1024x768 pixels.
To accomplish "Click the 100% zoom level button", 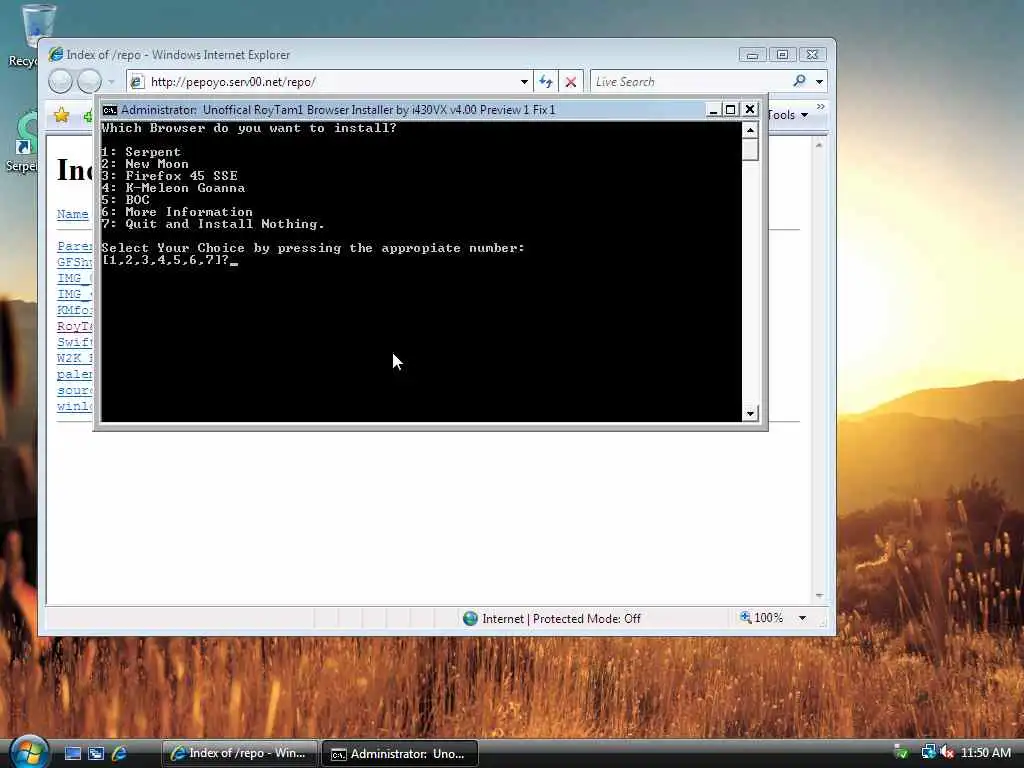I will 761,618.
